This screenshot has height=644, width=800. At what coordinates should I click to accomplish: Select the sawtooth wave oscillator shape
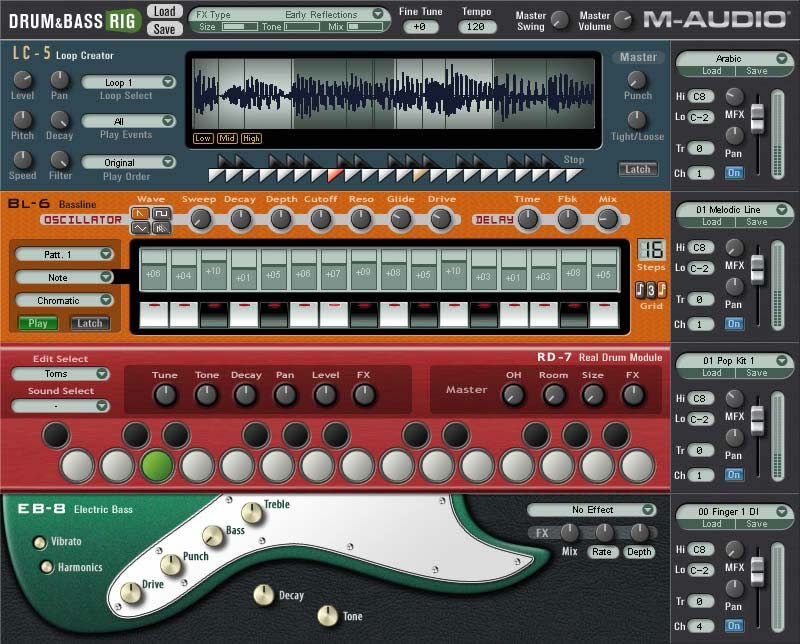[142, 213]
